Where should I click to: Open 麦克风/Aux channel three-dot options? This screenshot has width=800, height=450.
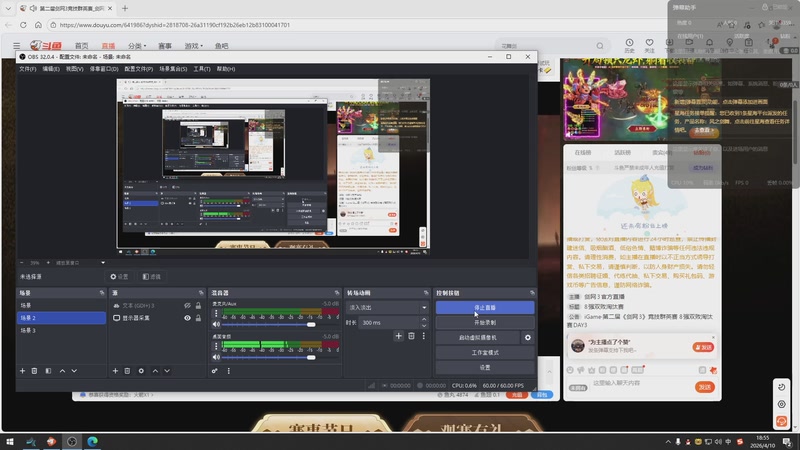(x=216, y=313)
